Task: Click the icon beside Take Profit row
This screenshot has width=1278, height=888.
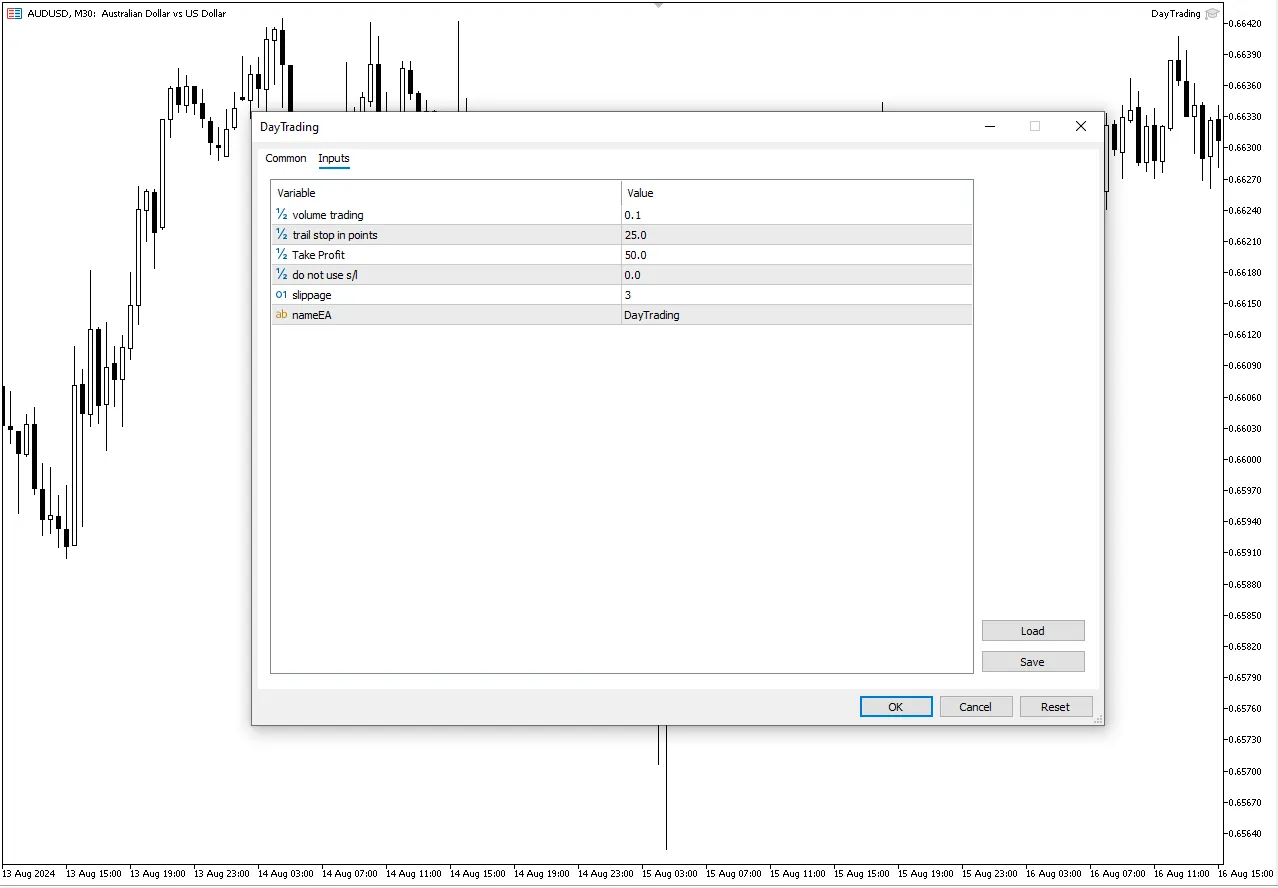Action: tap(281, 255)
